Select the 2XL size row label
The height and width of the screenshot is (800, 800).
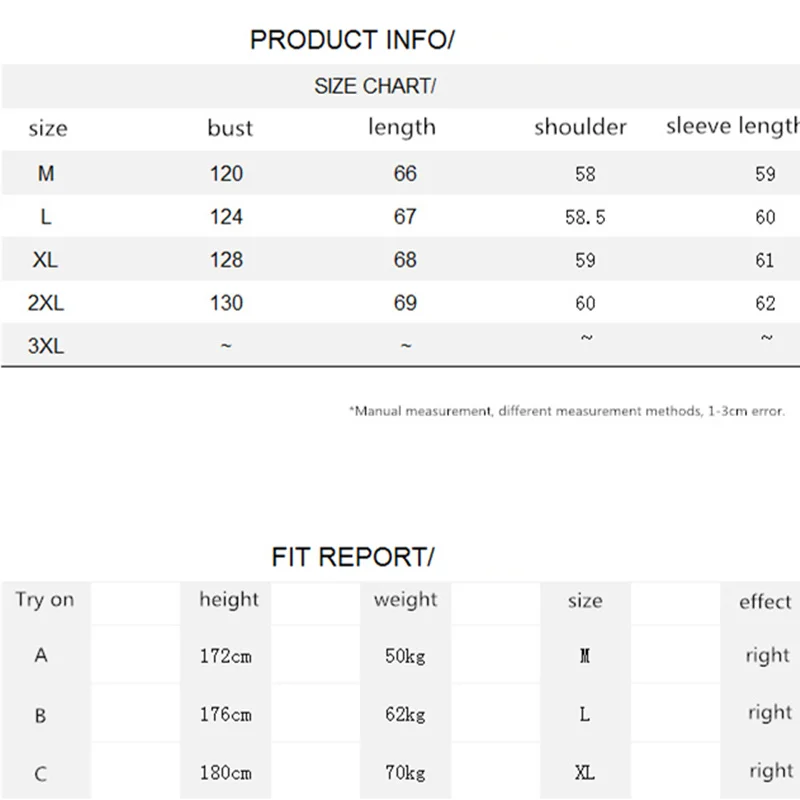(46, 303)
